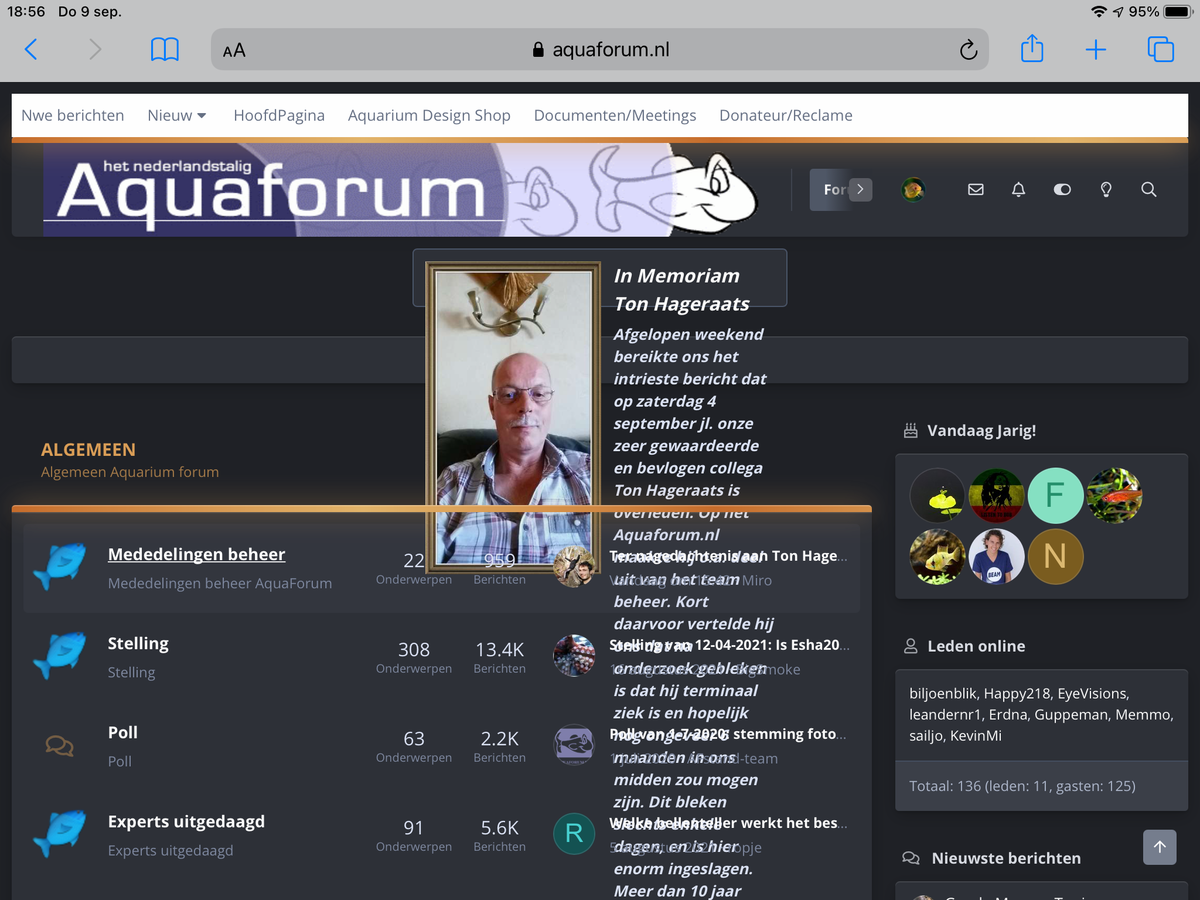Open the Mededelingen beheer forum link
This screenshot has width=1200, height=900.
coord(196,554)
